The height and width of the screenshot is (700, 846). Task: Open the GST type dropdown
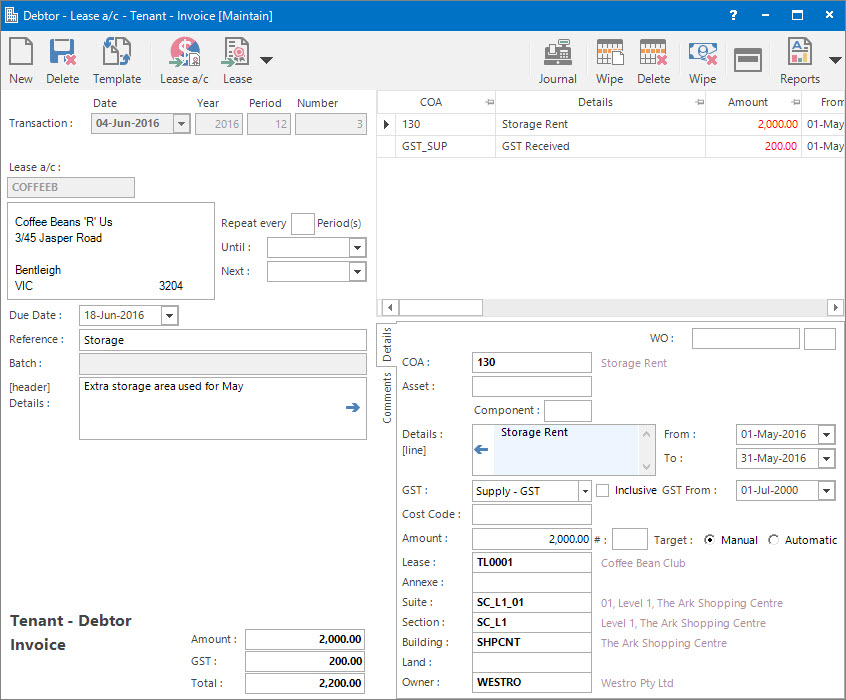(585, 491)
